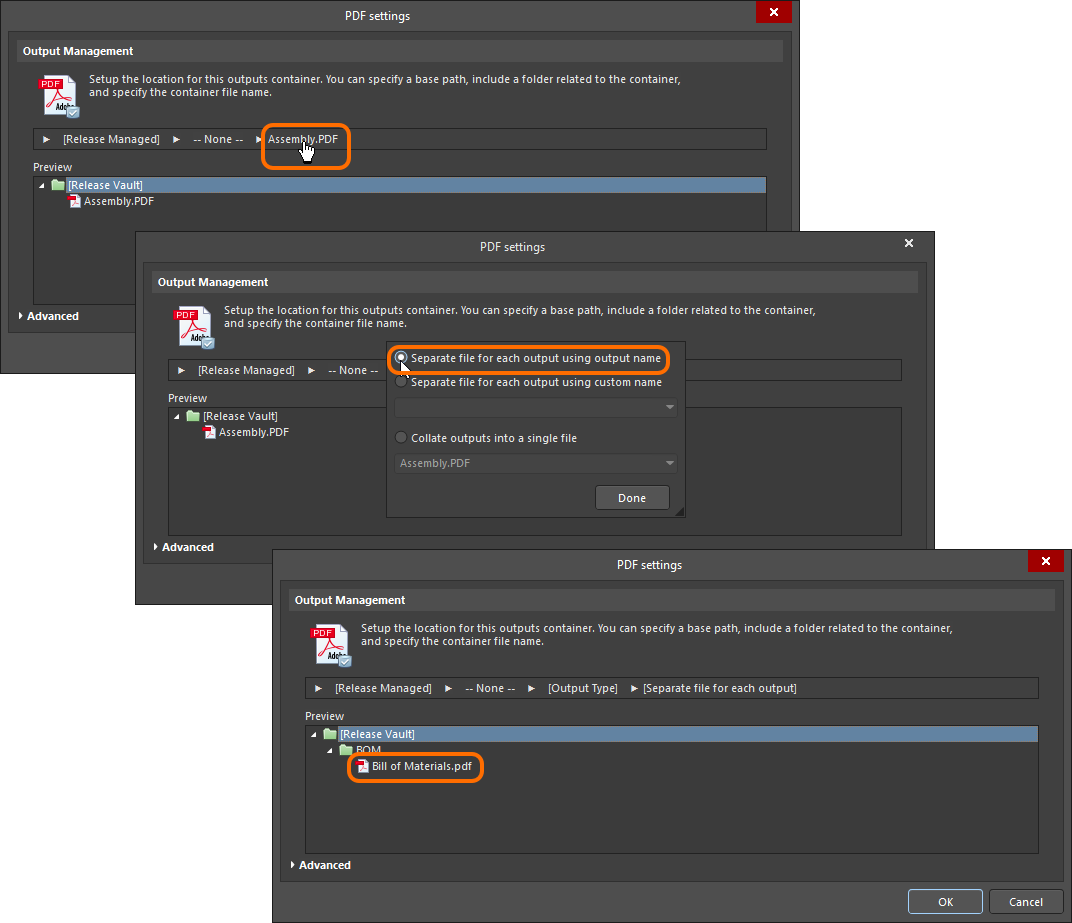The image size is (1072, 923).
Task: Click Cancel in the PDF settings dialog
Action: coord(1025,902)
